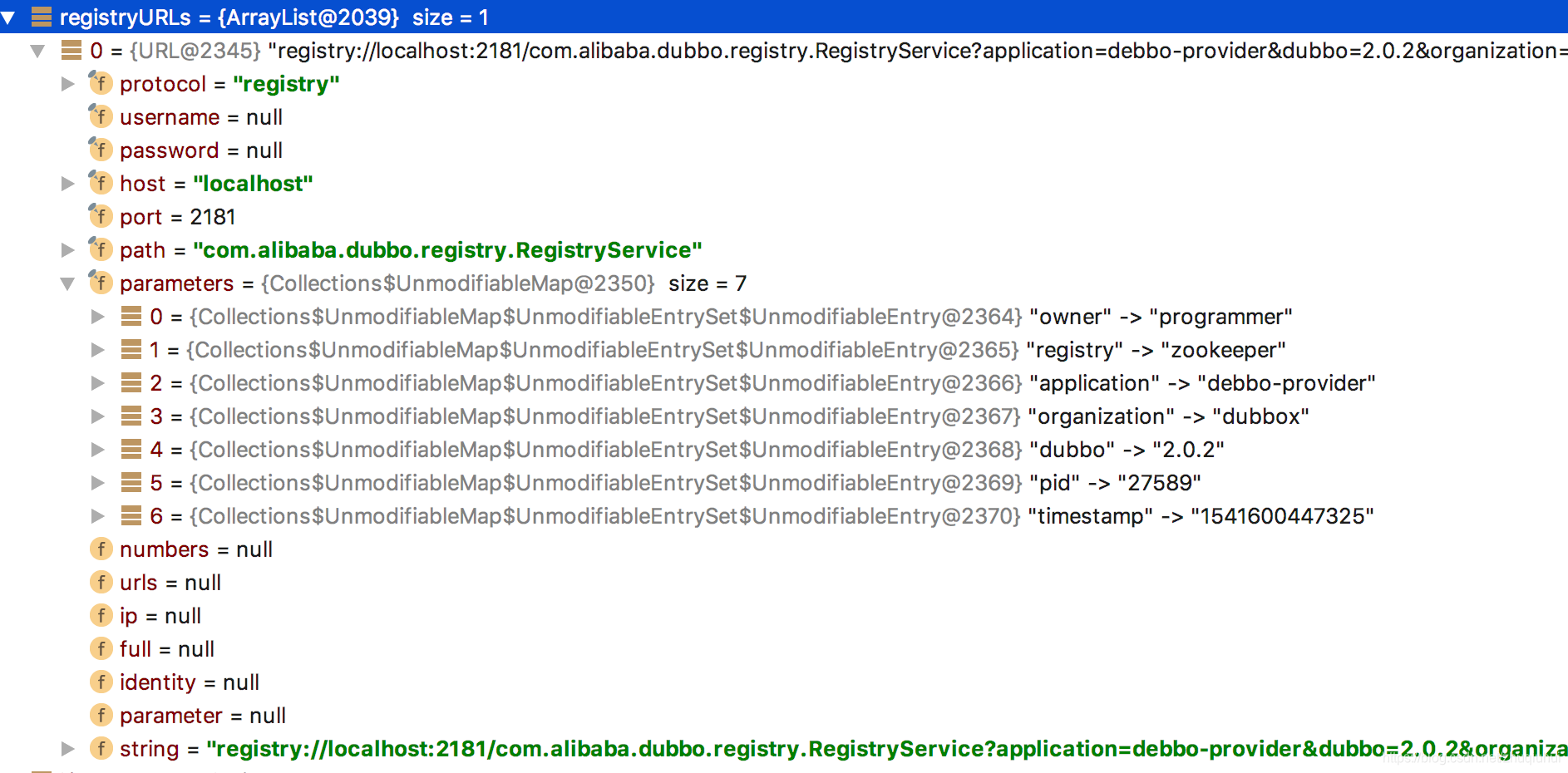The image size is (1568, 773).
Task: Click the protocol field icon
Action: point(101,83)
